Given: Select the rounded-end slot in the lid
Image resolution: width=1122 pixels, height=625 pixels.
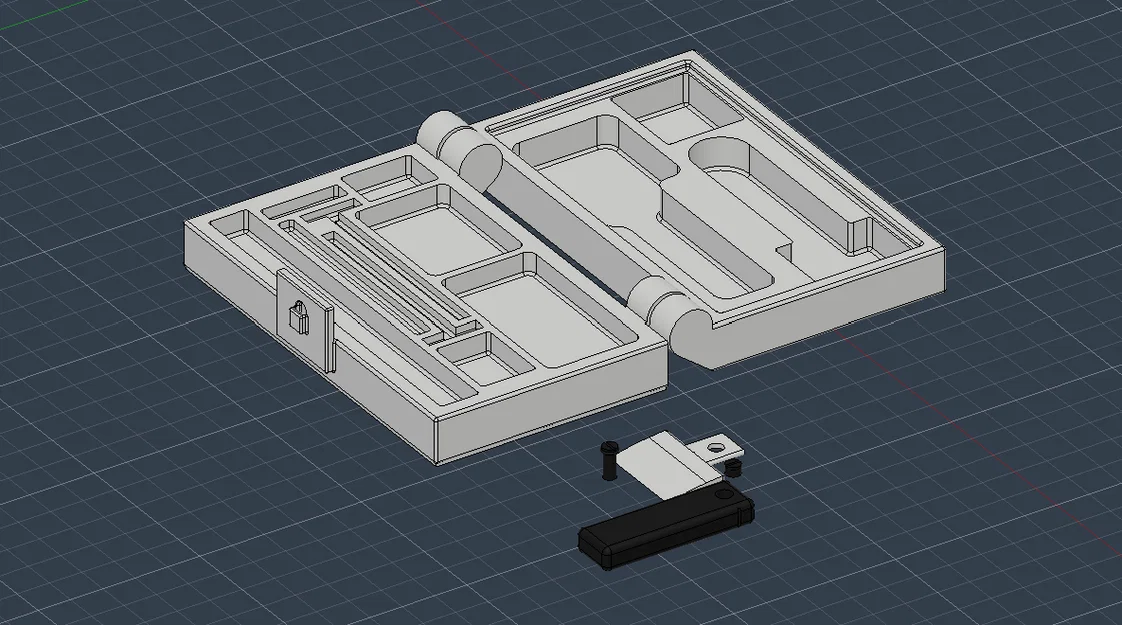Looking at the screenshot, I should tap(780, 193).
